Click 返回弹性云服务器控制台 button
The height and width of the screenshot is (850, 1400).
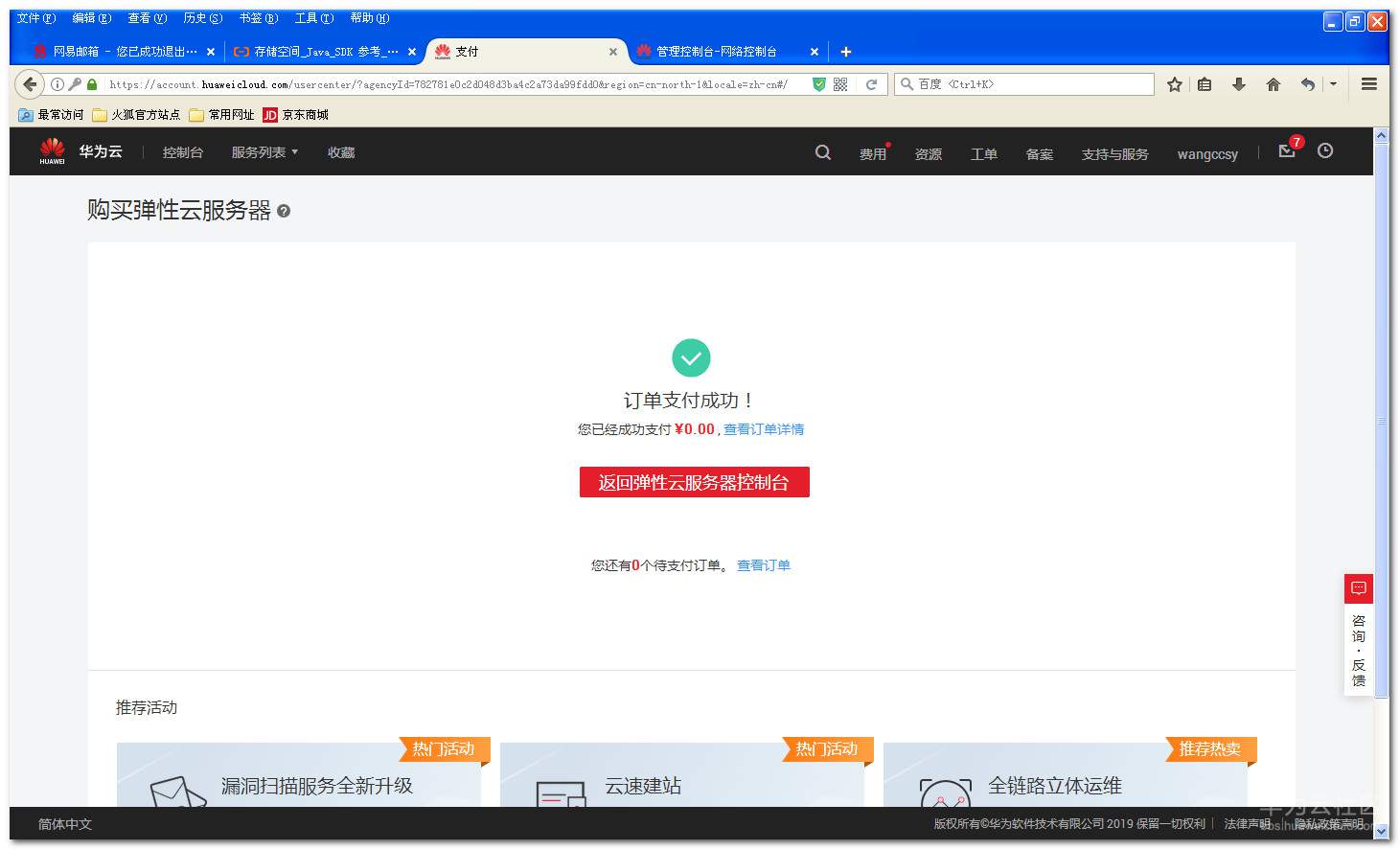695,482
